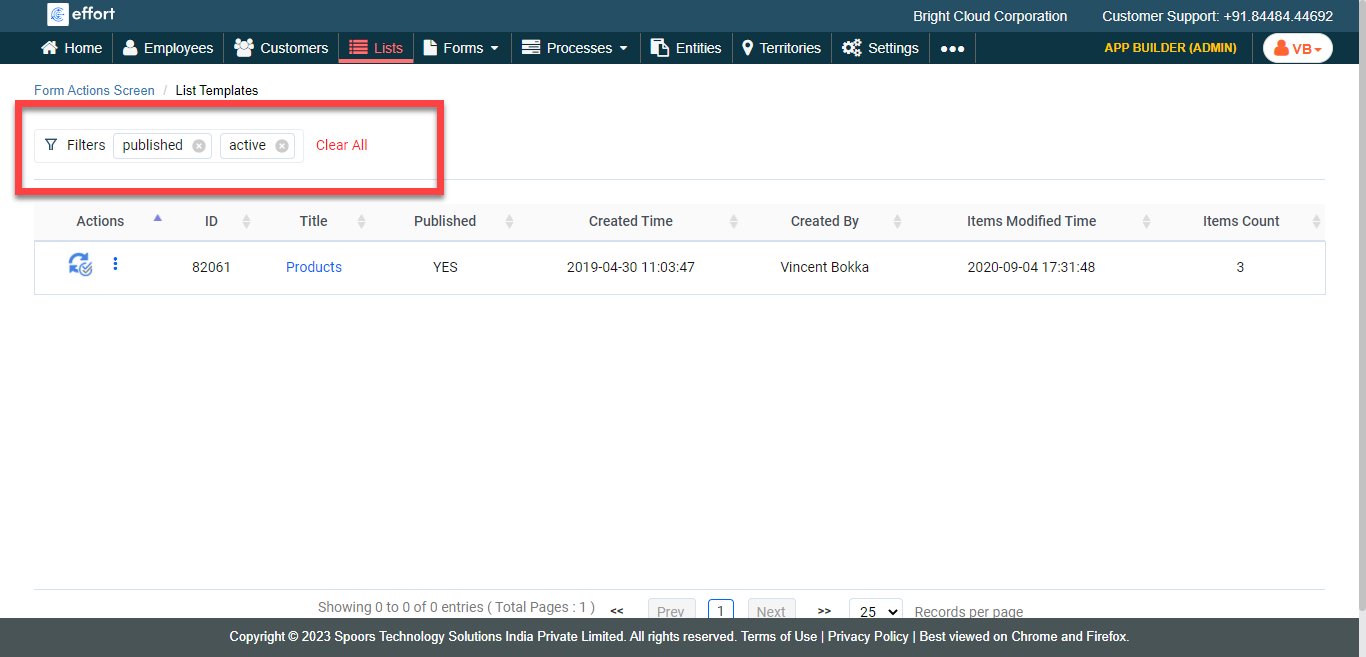The width and height of the screenshot is (1366, 657).
Task: Click the sync refresh icon for Products
Action: click(x=80, y=265)
